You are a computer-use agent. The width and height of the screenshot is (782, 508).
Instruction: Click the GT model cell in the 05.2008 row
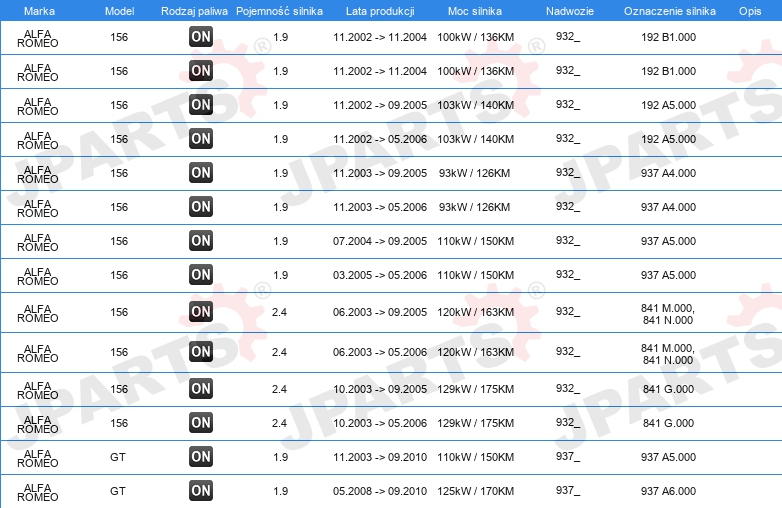point(118,491)
